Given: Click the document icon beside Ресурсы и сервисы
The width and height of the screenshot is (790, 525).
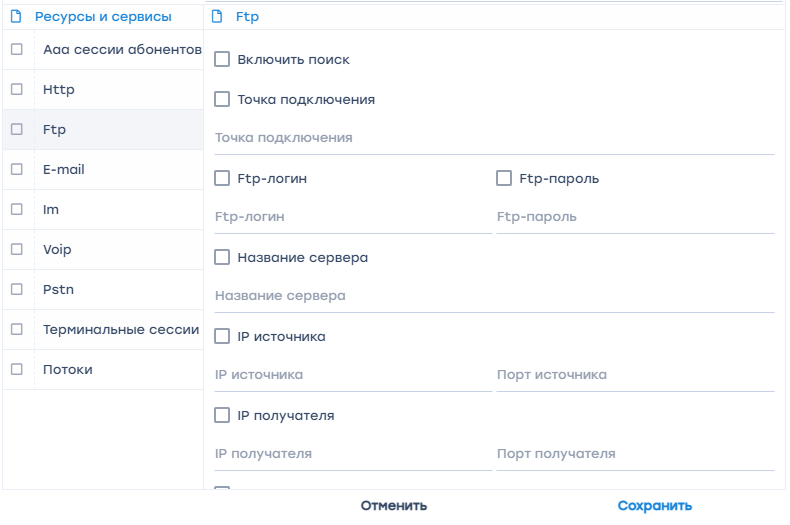Looking at the screenshot, I should tap(16, 16).
